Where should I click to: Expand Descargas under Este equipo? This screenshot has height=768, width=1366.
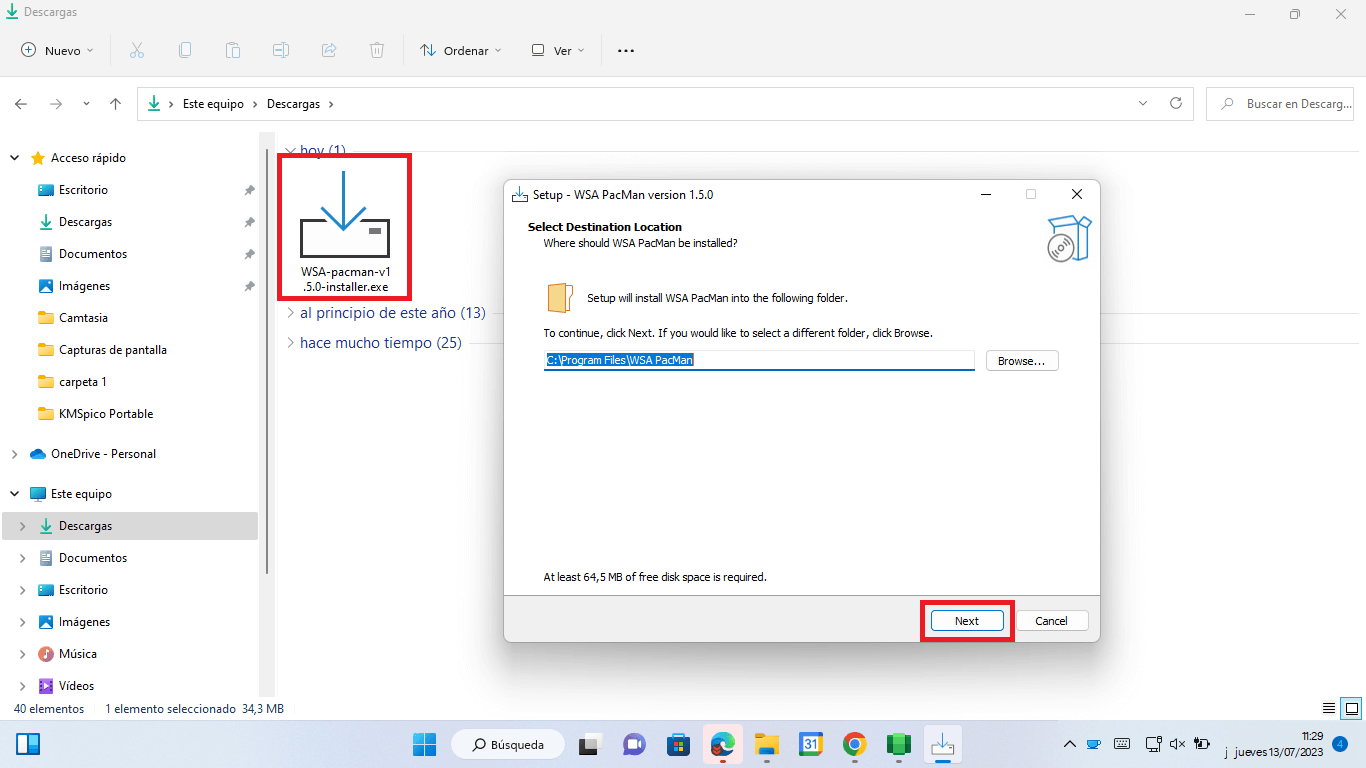[x=23, y=526]
